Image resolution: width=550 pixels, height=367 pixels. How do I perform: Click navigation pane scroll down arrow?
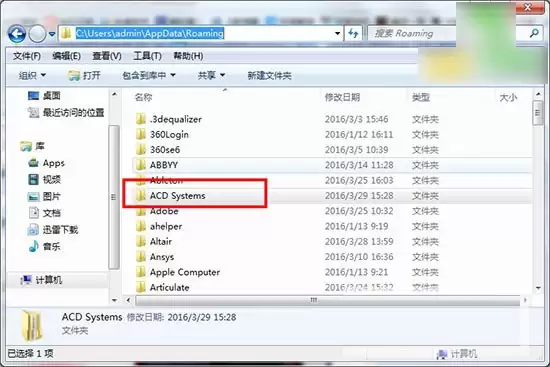(114, 300)
